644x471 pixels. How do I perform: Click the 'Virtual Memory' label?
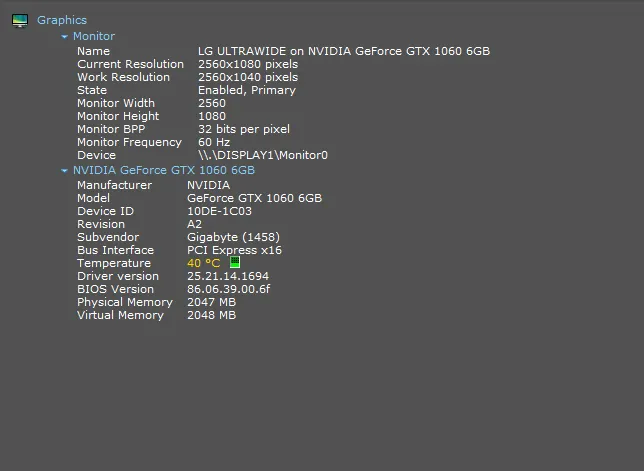point(120,315)
